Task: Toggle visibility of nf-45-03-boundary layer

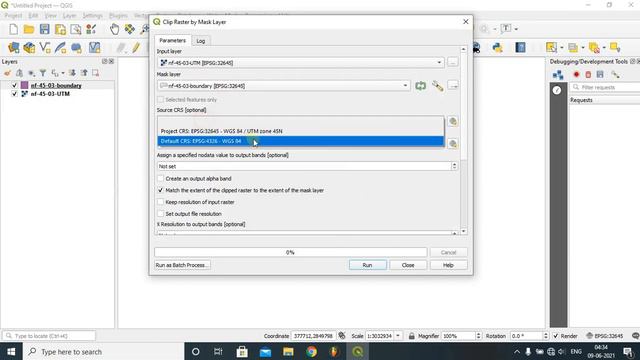Action: [15, 85]
